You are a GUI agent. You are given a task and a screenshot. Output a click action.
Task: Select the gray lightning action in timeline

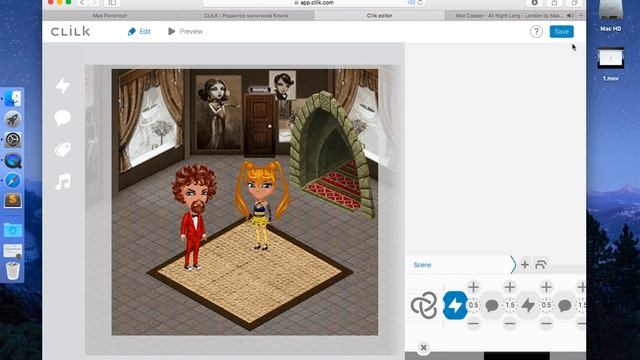[x=528, y=305]
